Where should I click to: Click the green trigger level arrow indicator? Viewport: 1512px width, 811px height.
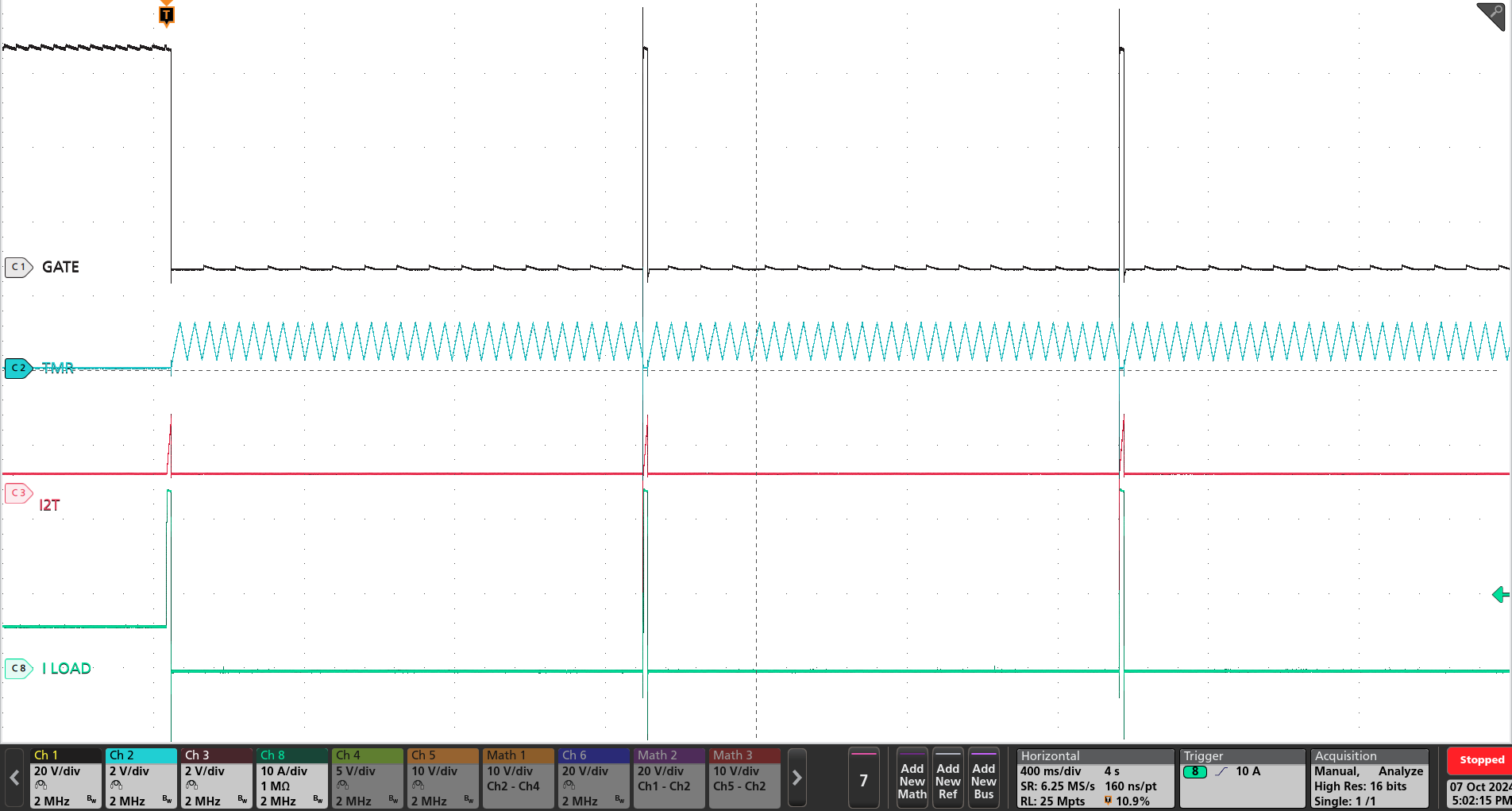(x=1499, y=594)
